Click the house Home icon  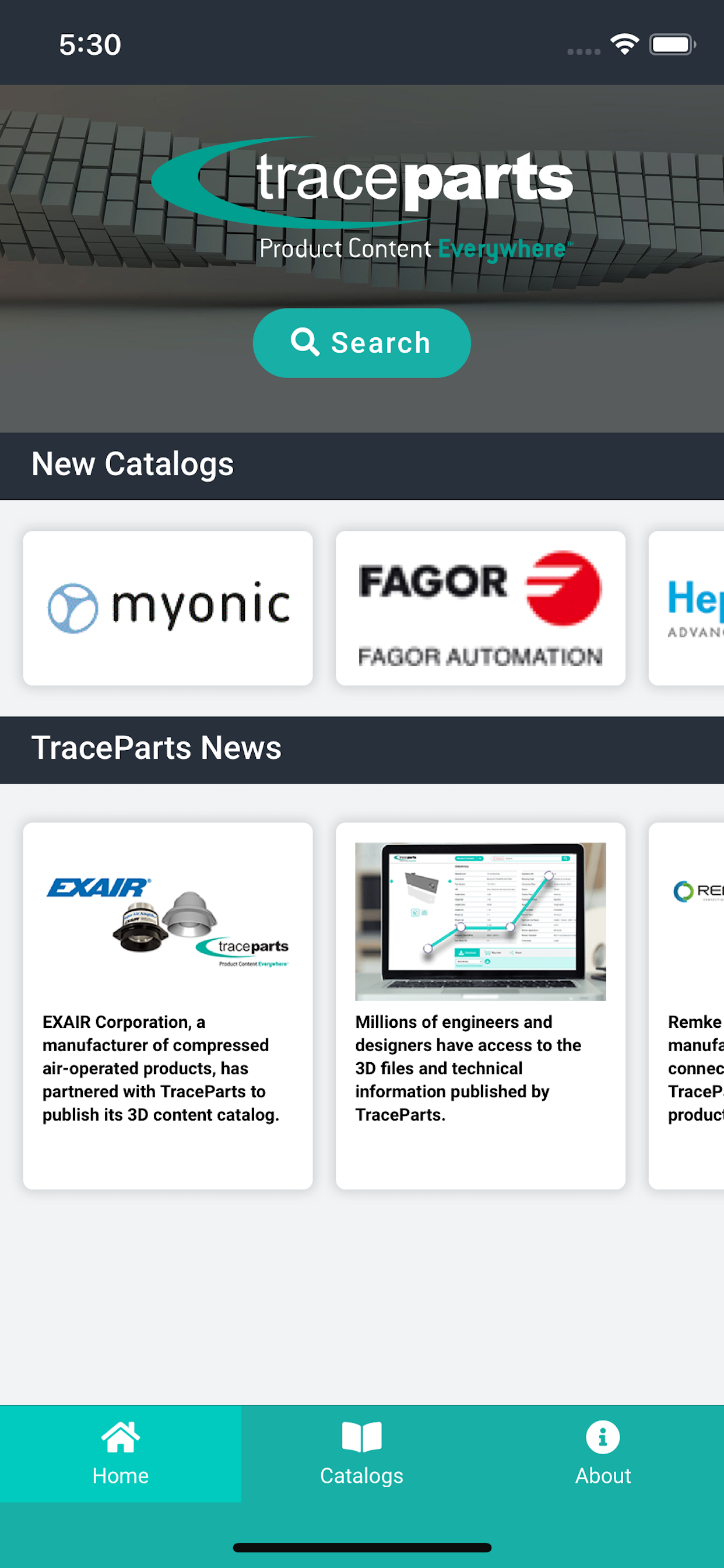tap(121, 1437)
